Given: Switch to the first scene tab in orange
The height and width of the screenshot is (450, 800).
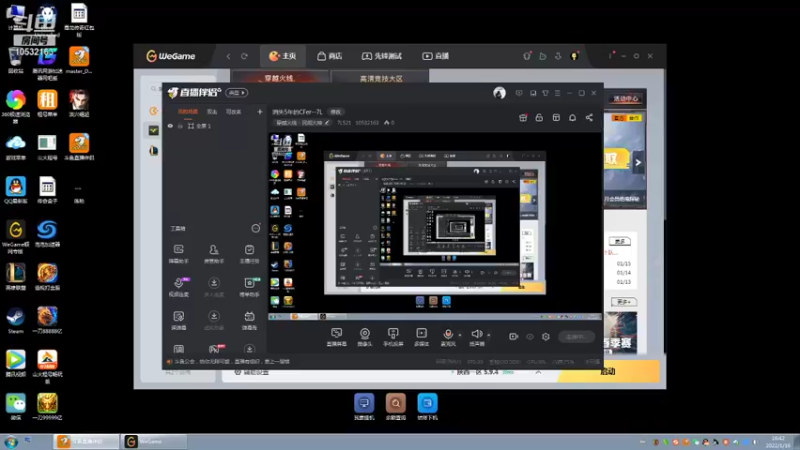Looking at the screenshot, I should [x=187, y=112].
